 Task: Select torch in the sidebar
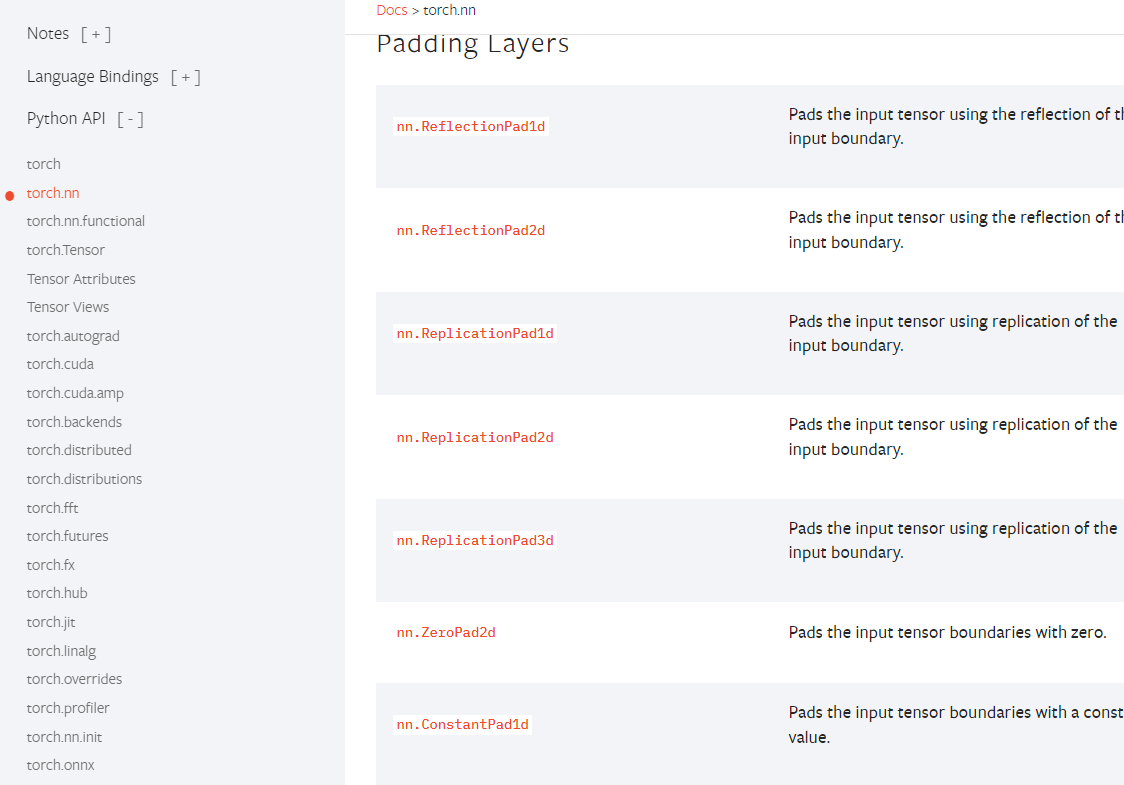[x=44, y=164]
